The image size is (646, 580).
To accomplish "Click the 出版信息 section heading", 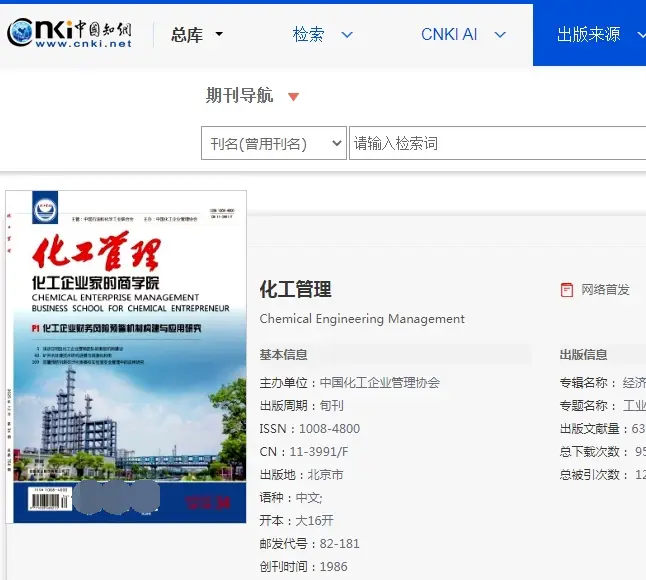I will pos(583,355).
